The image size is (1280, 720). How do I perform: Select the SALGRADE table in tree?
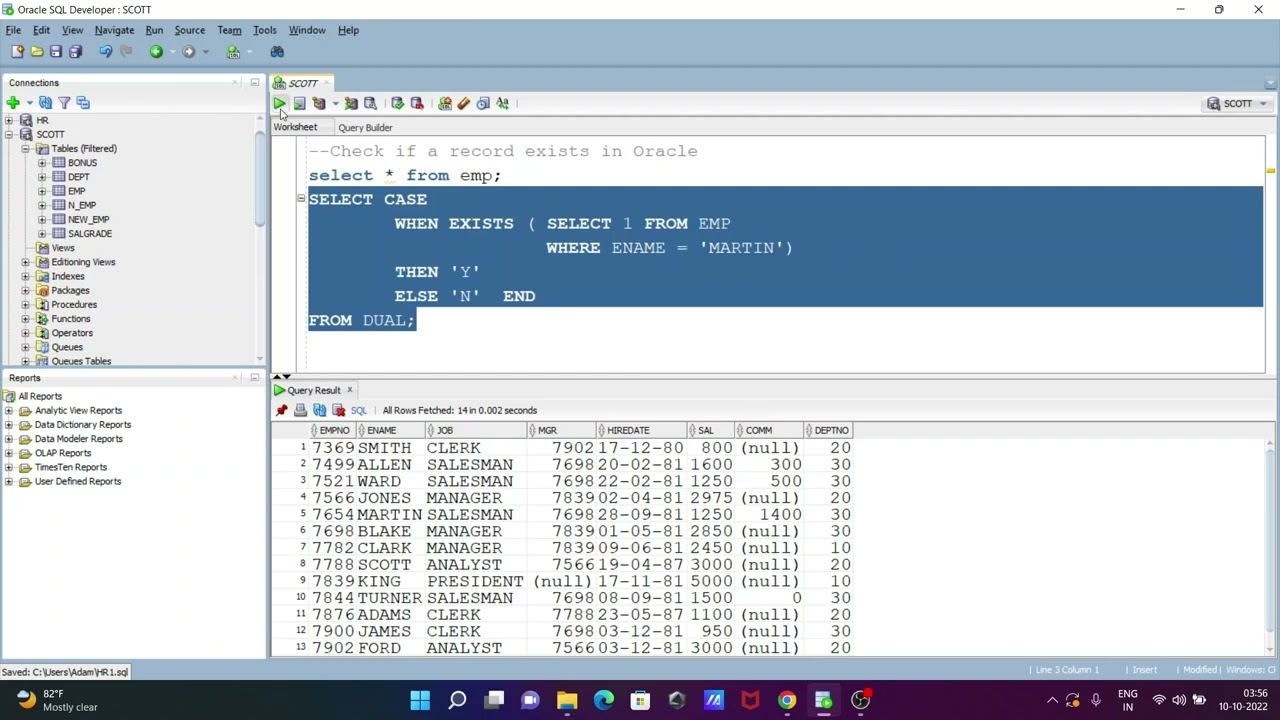pos(90,233)
